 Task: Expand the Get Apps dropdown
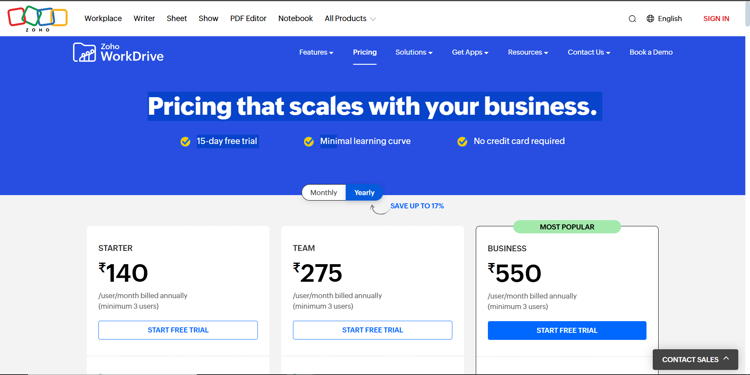[470, 53]
